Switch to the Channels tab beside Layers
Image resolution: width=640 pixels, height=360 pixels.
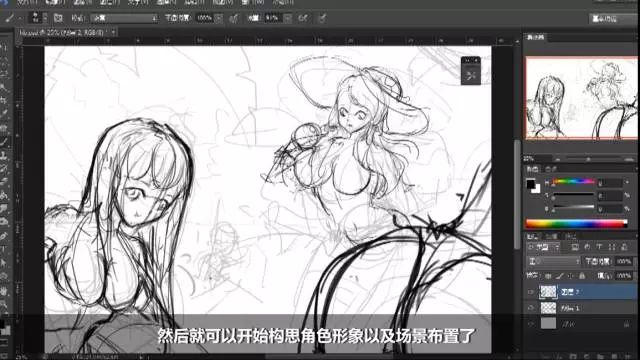click(551, 236)
